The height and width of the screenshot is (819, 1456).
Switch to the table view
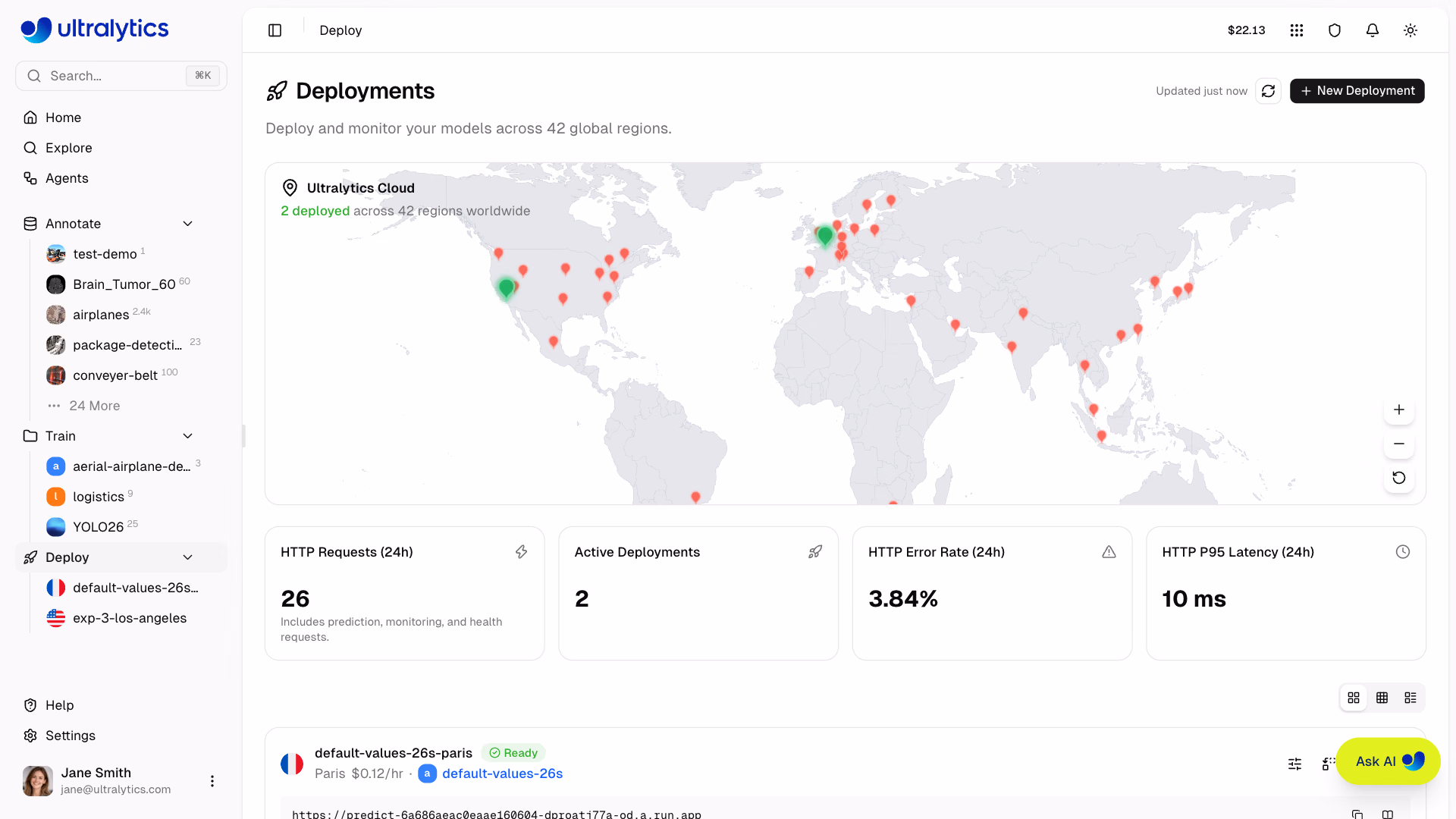tap(1382, 698)
